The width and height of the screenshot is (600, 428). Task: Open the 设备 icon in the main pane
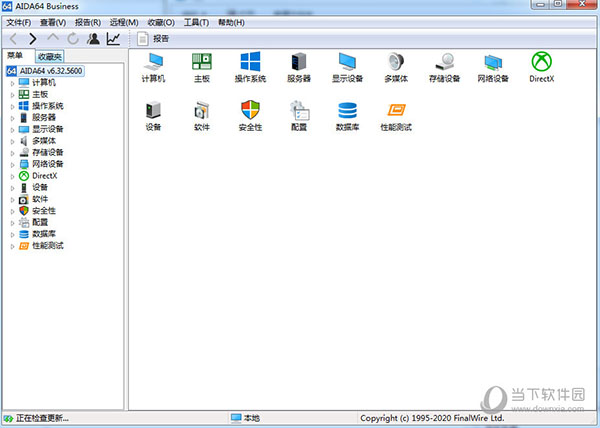click(x=153, y=116)
